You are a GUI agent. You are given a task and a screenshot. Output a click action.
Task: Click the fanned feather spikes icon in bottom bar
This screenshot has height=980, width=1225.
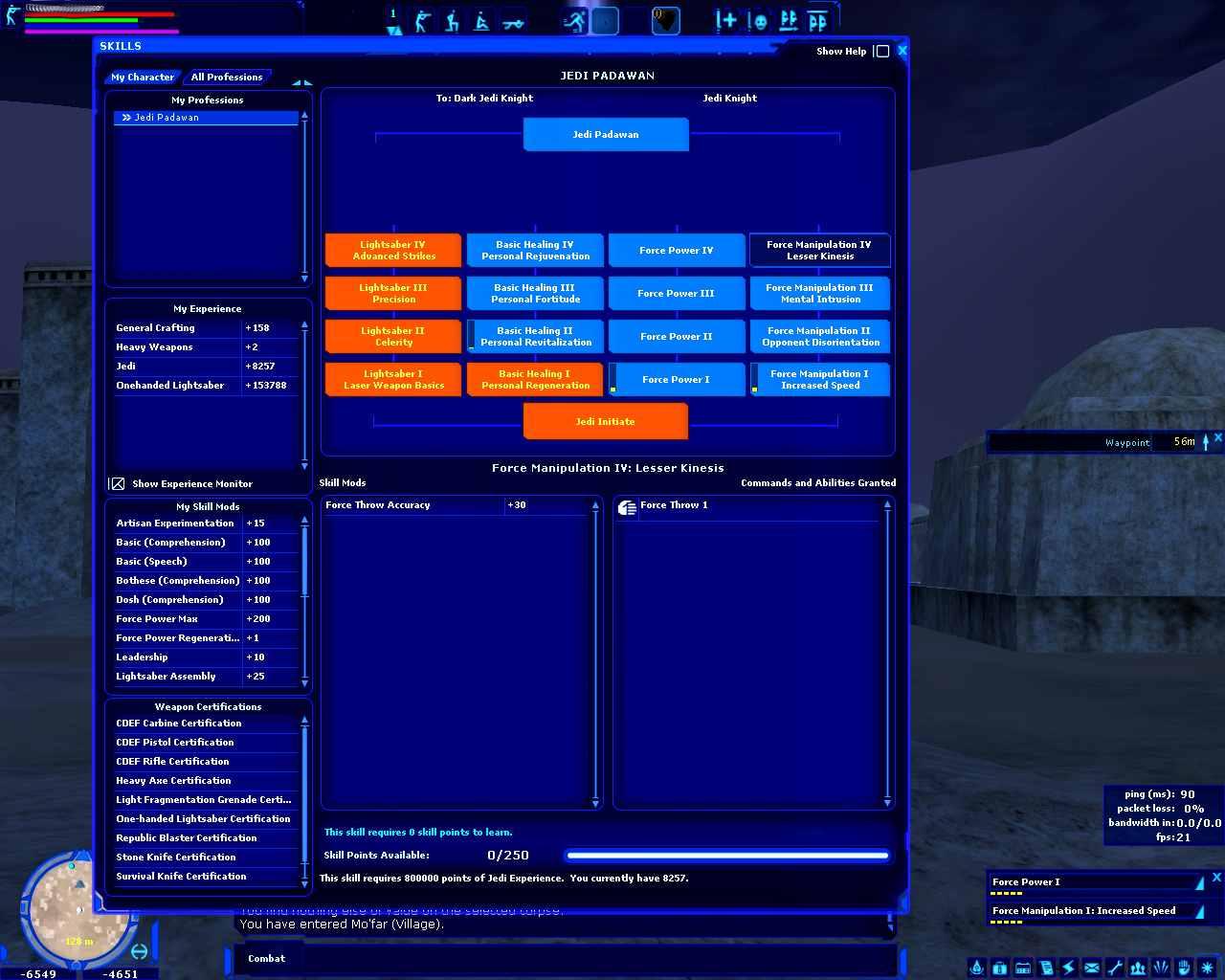(1160, 968)
